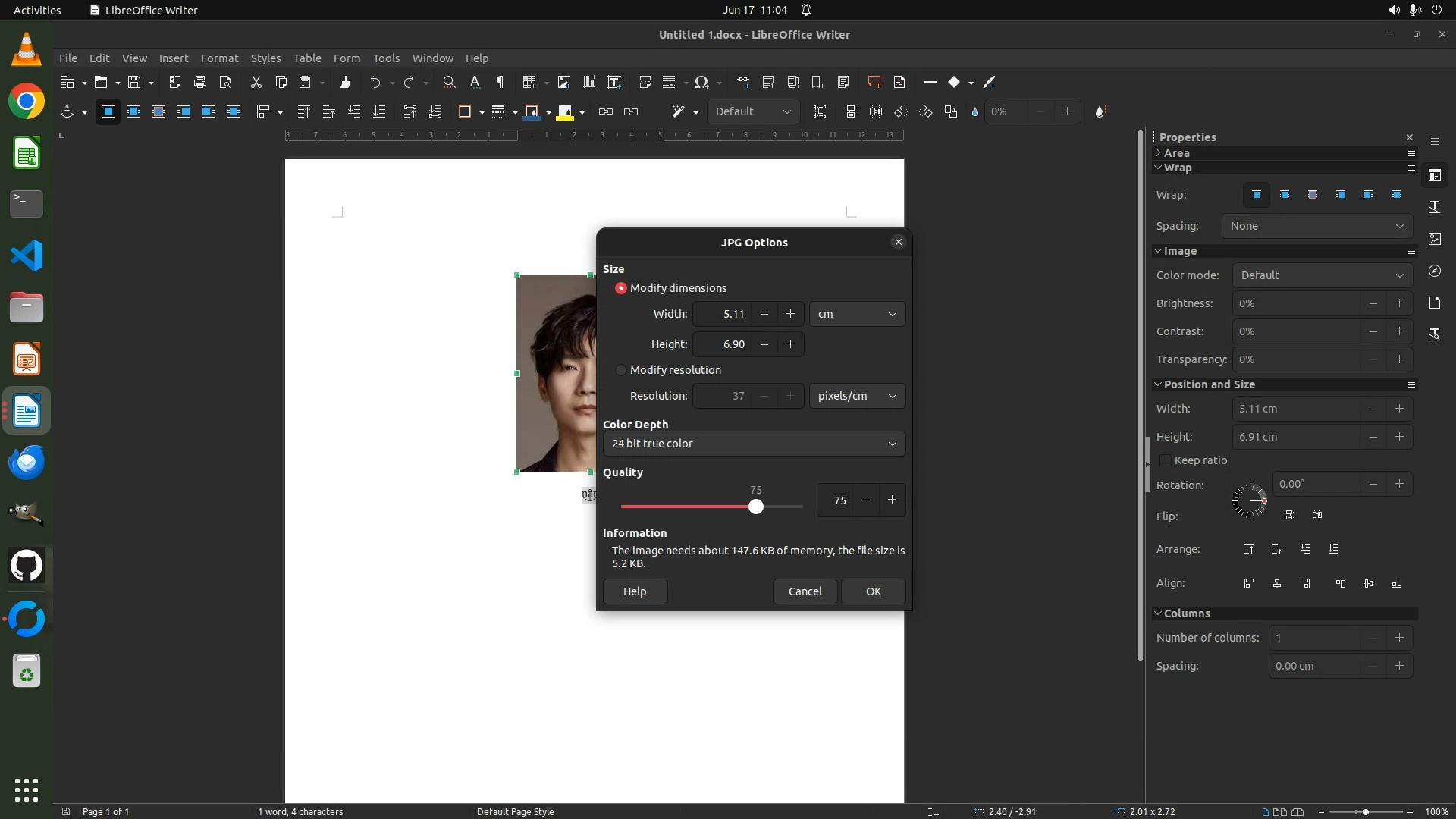Select the Modify resolution radio button
The image size is (1456, 819).
(621, 370)
